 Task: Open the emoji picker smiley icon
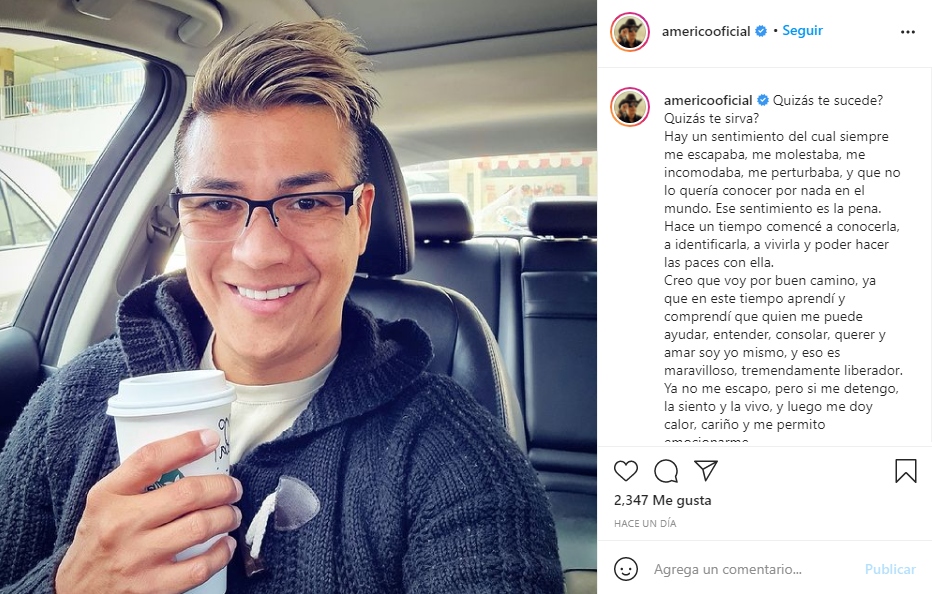625,569
